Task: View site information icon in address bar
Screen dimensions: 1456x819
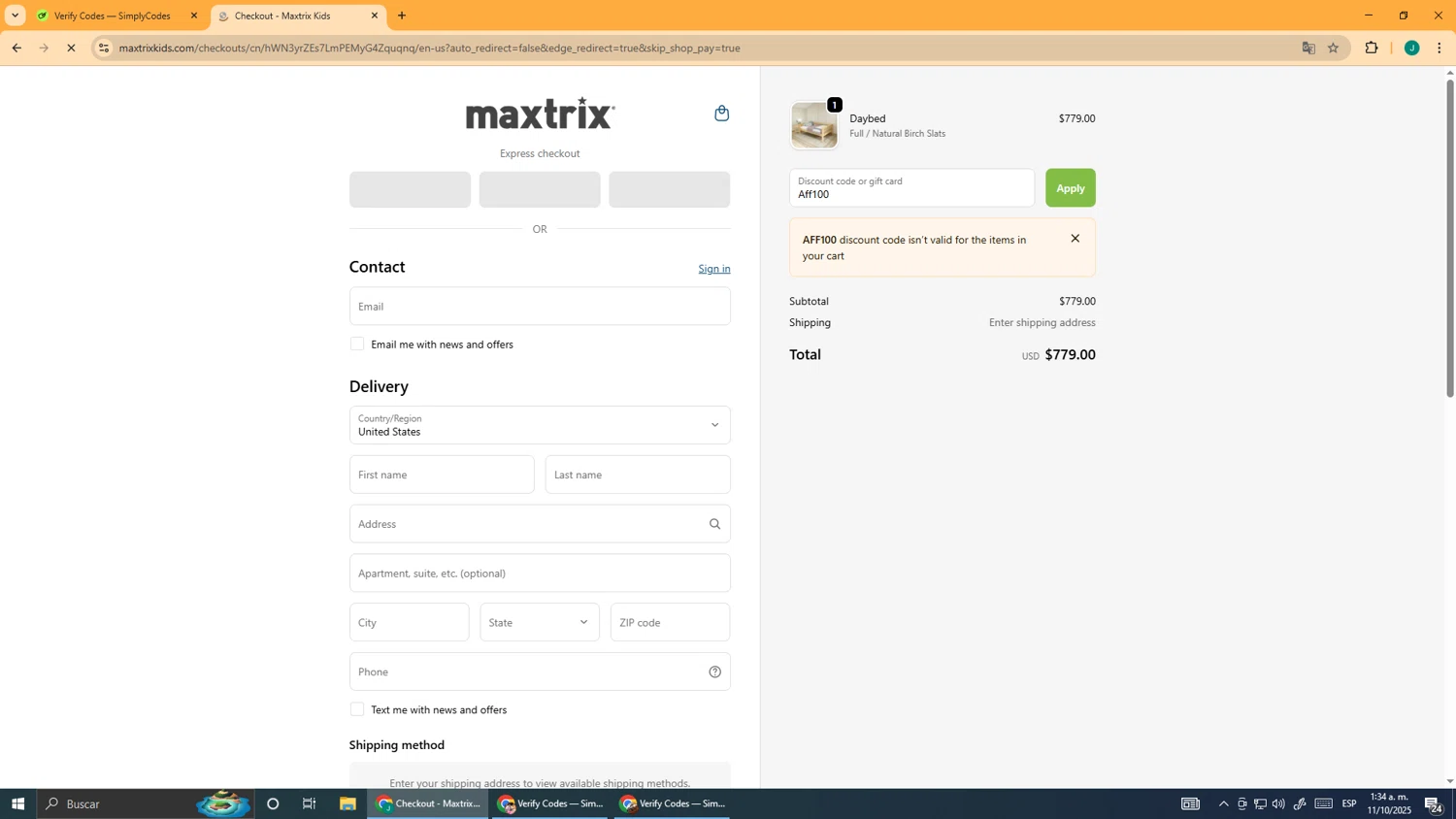Action: (104, 48)
